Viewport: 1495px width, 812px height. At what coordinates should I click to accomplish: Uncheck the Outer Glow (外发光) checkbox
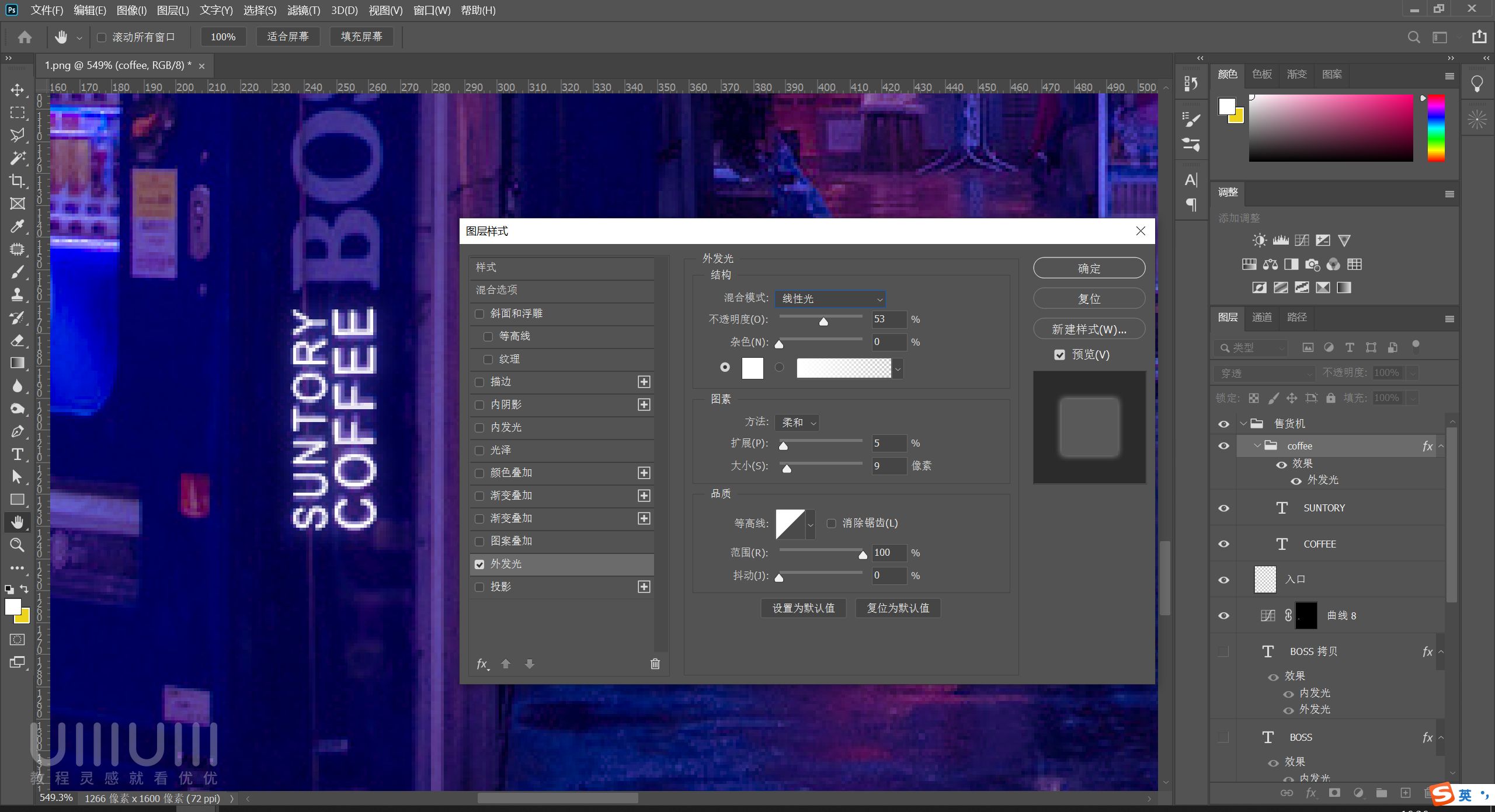479,564
